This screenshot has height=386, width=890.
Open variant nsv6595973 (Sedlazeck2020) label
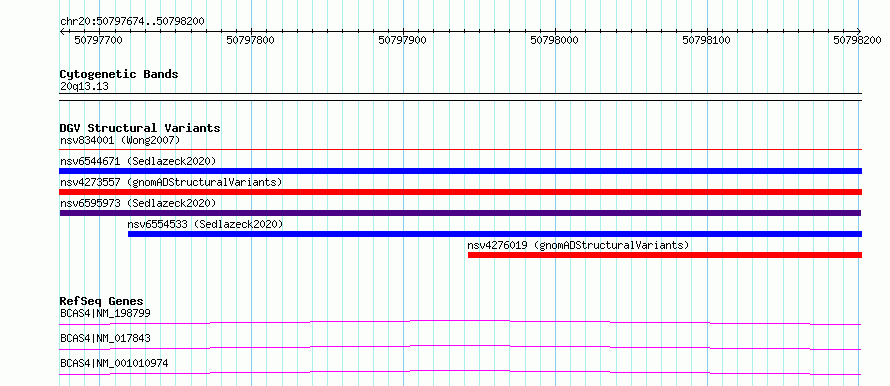(138, 203)
